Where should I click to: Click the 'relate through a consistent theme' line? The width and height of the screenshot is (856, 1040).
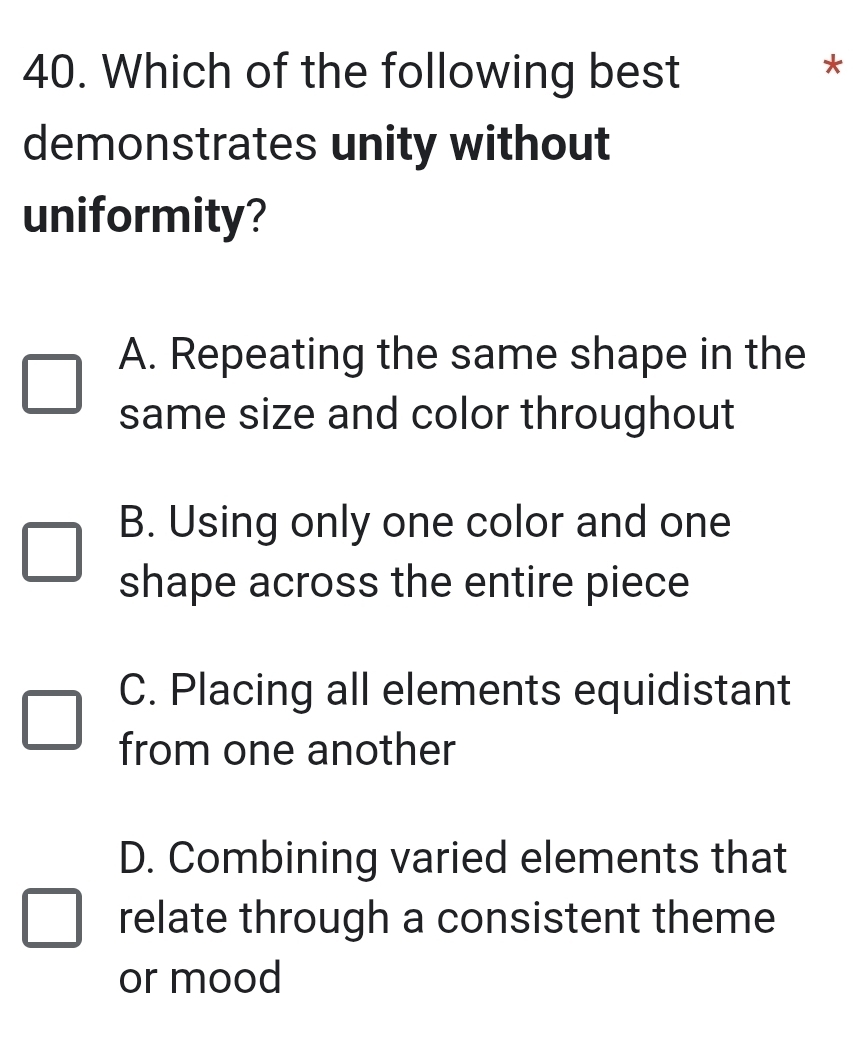(x=446, y=919)
